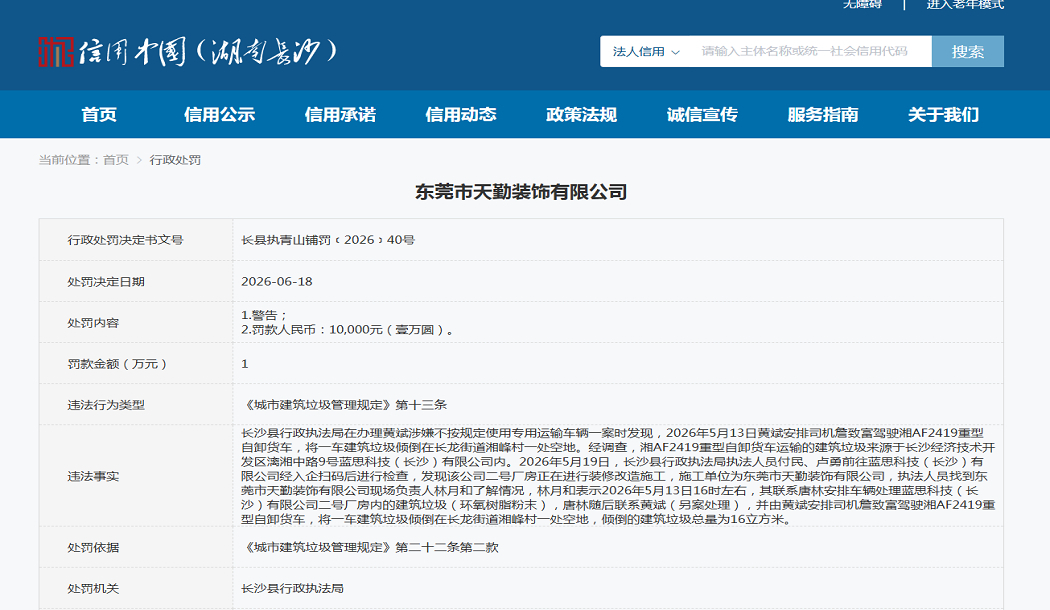Select the company title 东莞市天勤装饰有限公司
The width and height of the screenshot is (1050, 610).
521,192
